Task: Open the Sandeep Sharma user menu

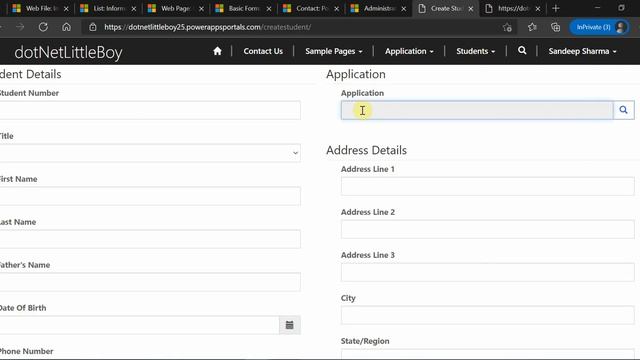Action: tap(582, 51)
